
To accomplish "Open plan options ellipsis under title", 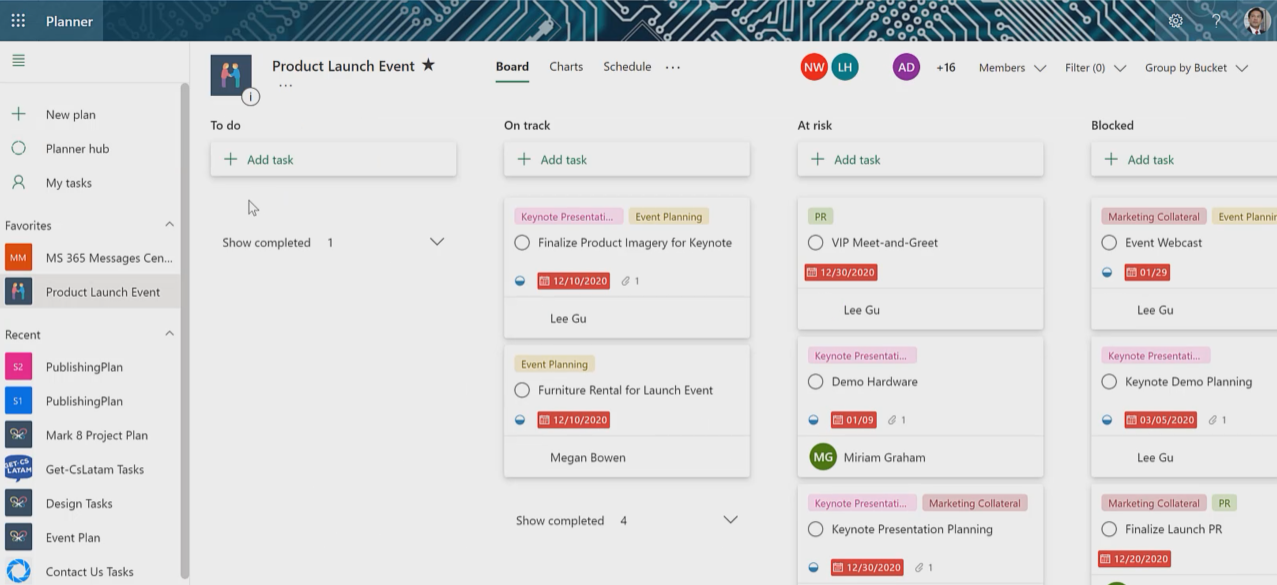I will pyautogui.click(x=286, y=86).
